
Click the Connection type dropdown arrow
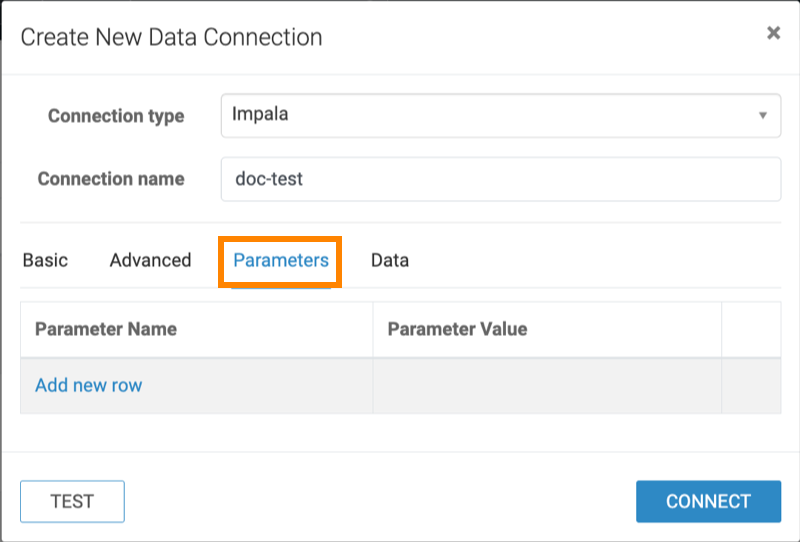tap(763, 115)
